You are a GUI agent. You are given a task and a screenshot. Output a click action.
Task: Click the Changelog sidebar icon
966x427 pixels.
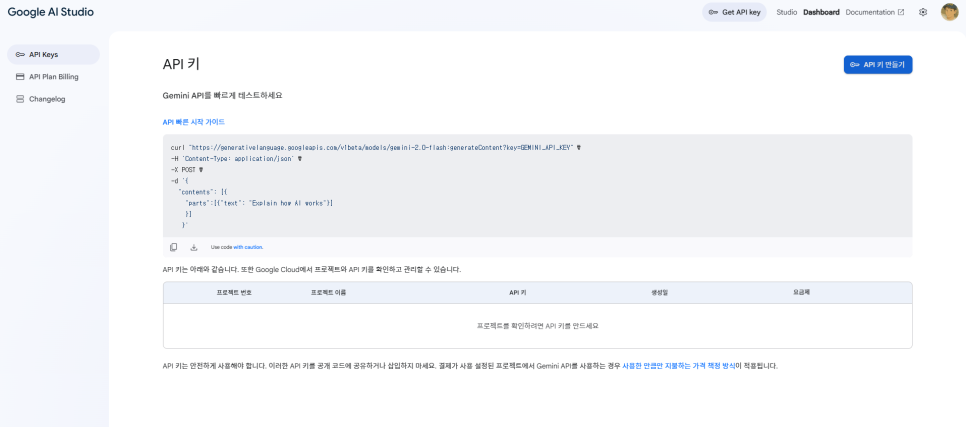click(20, 99)
